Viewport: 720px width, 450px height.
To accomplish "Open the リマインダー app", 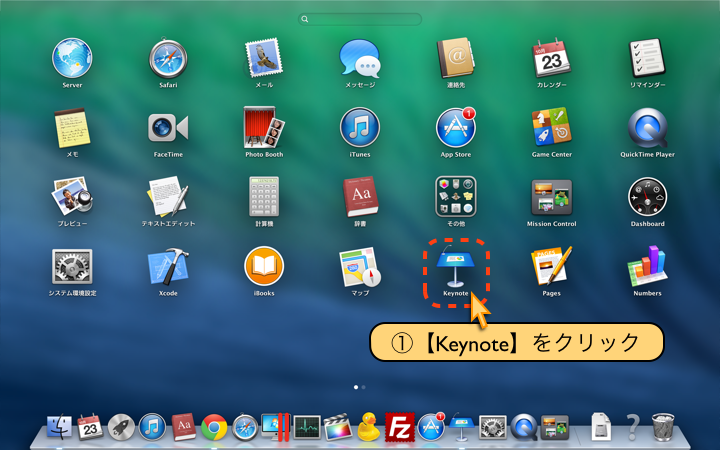I will 647,58.
